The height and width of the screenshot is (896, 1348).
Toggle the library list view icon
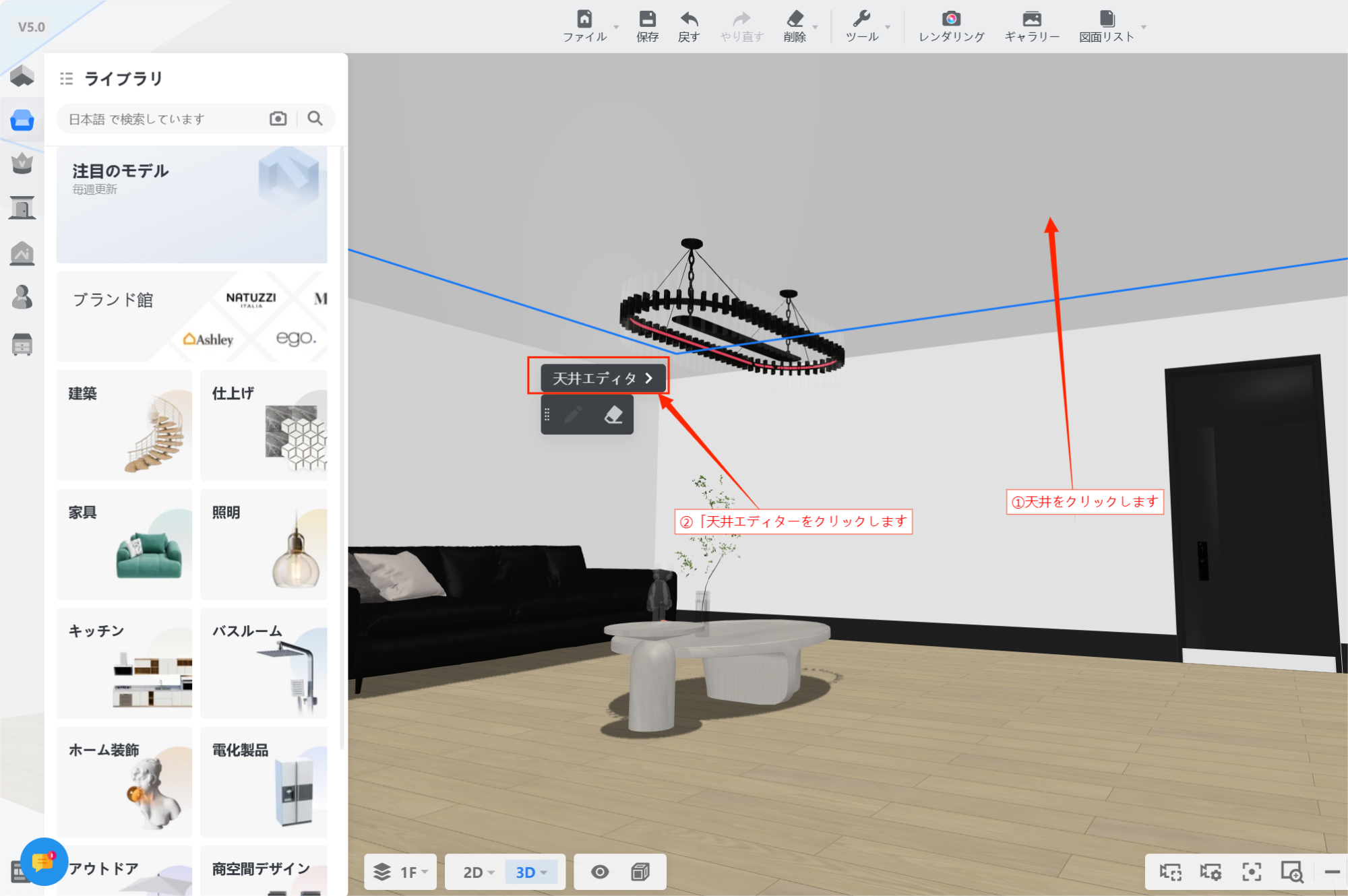pyautogui.click(x=66, y=79)
